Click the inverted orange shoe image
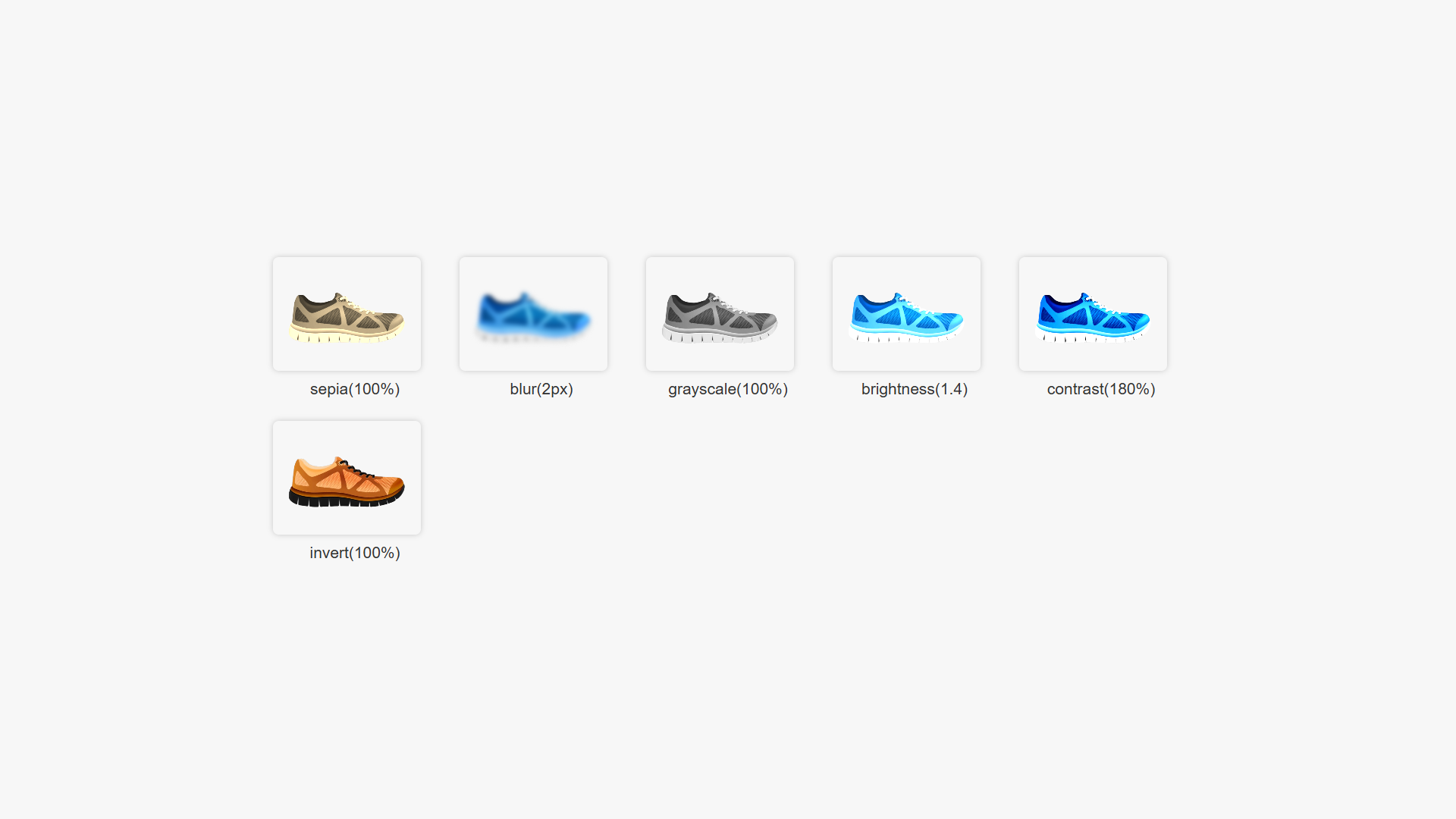1456x819 pixels. tap(346, 476)
